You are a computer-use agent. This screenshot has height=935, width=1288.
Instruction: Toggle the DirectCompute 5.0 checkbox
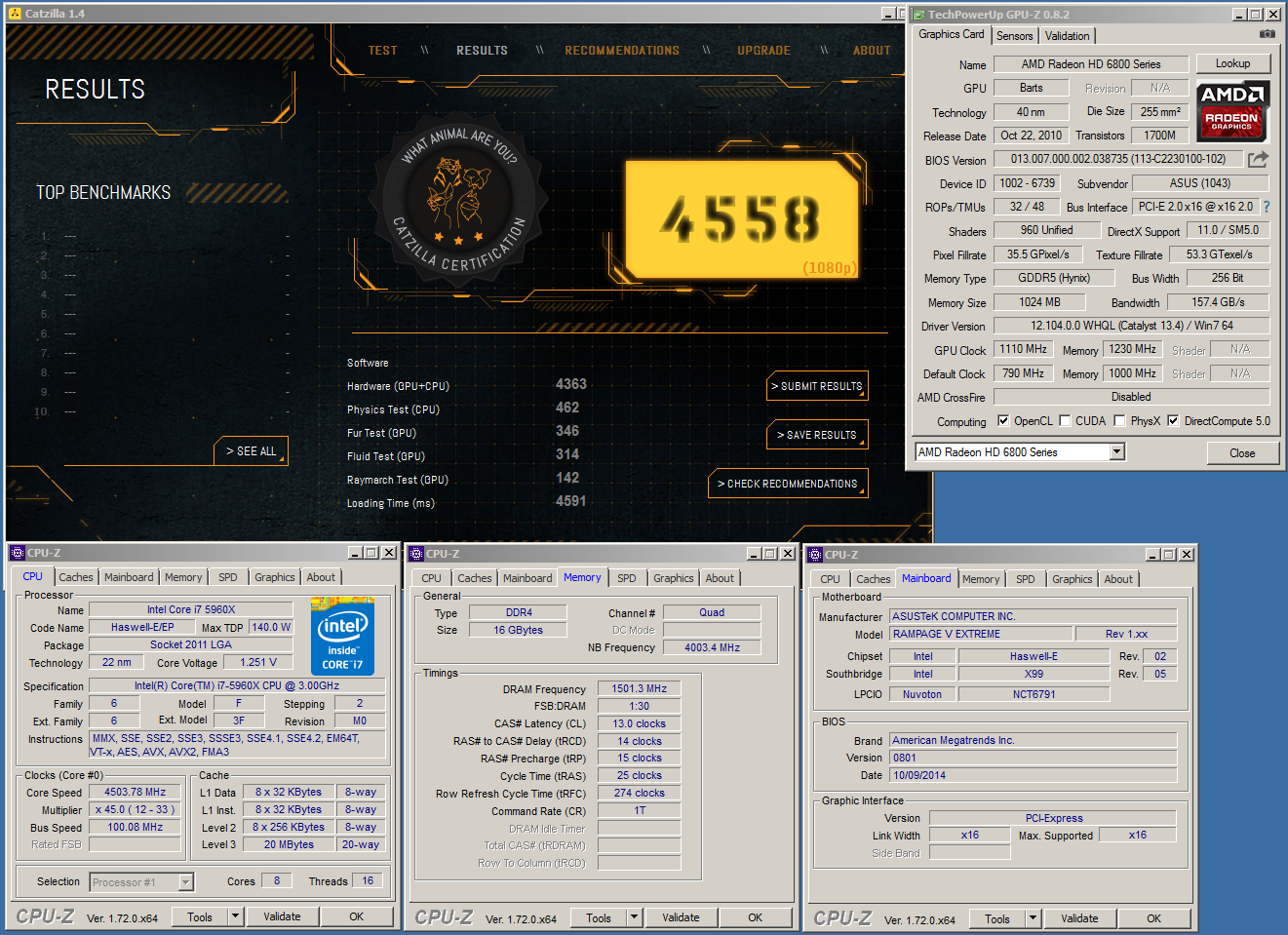tap(1174, 421)
